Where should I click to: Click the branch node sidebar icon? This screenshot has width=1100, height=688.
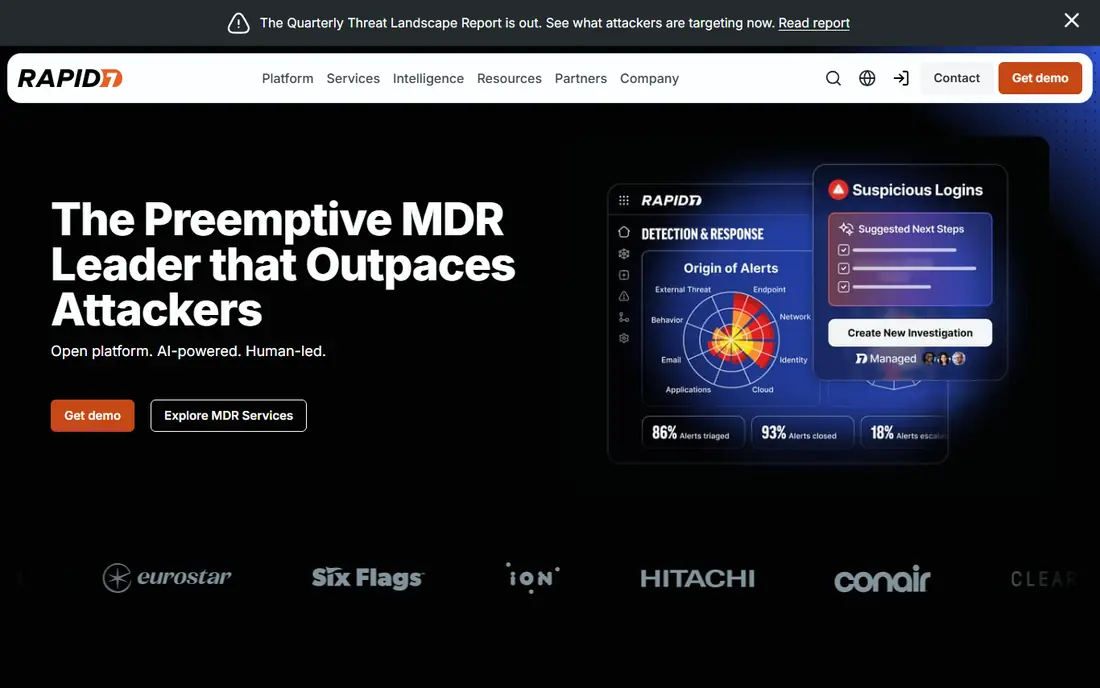click(x=624, y=317)
